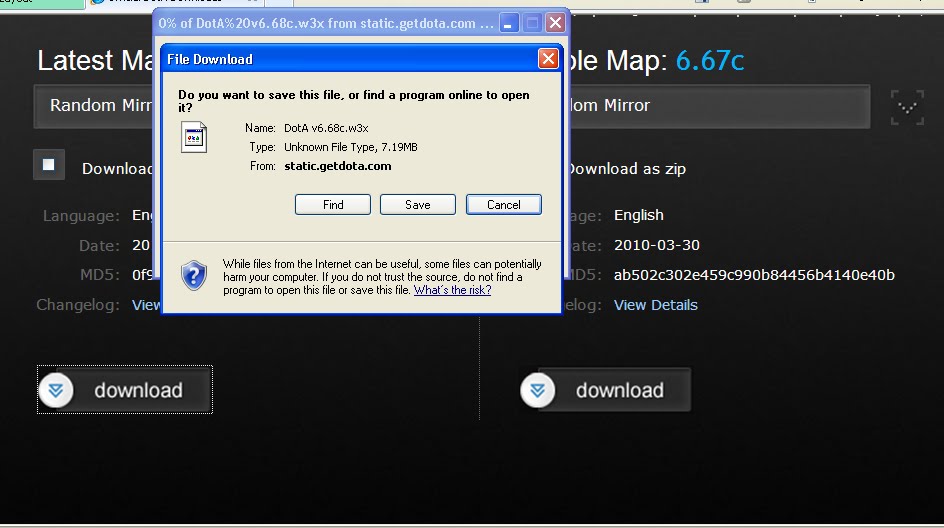944x528 pixels.
Task: Save the DotA v6.68c.w3x file
Action: [417, 205]
